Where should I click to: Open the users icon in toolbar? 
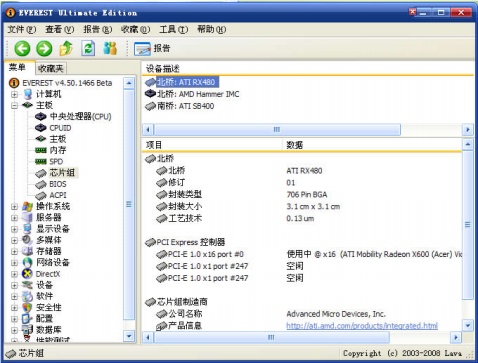110,49
